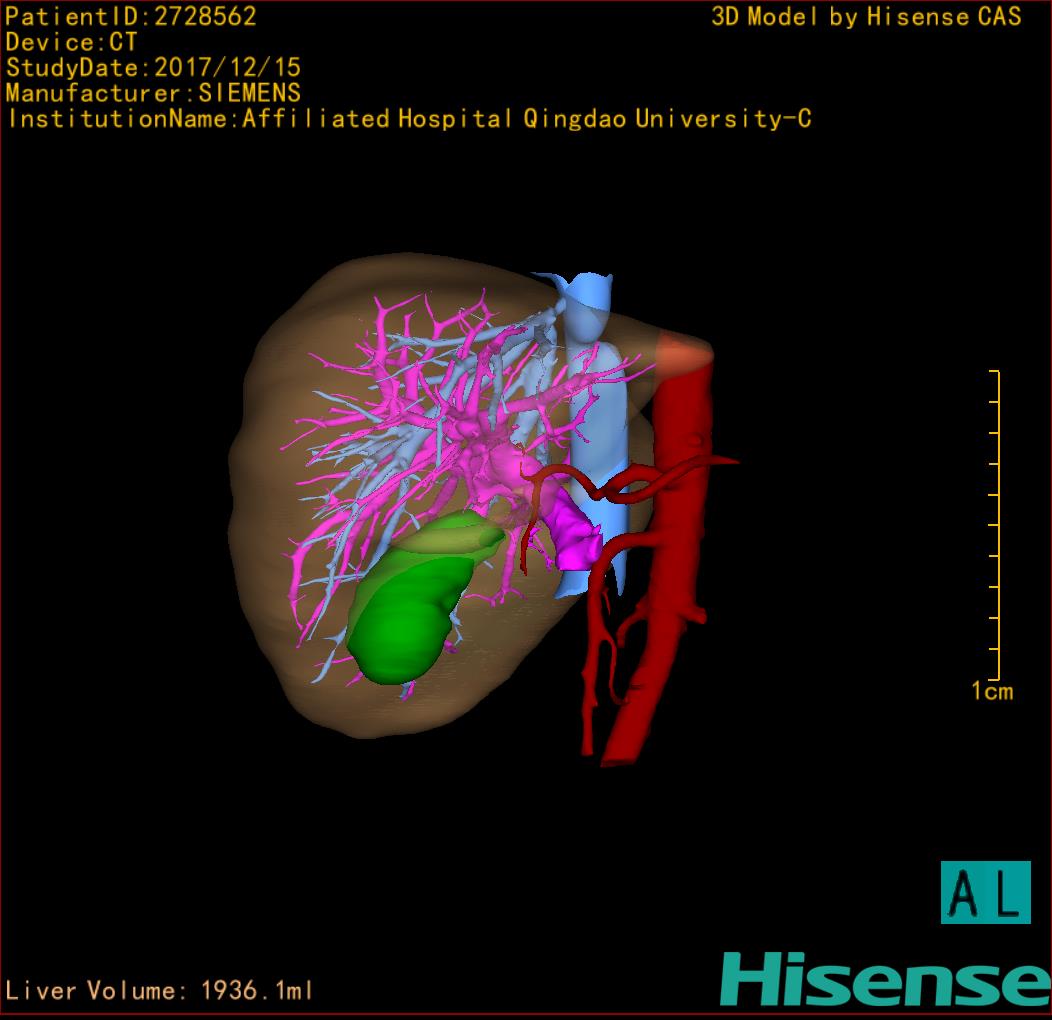Viewport: 1052px width, 1020px height.
Task: Click the '3D Model by Hisense CAS' text
Action: pos(866,16)
